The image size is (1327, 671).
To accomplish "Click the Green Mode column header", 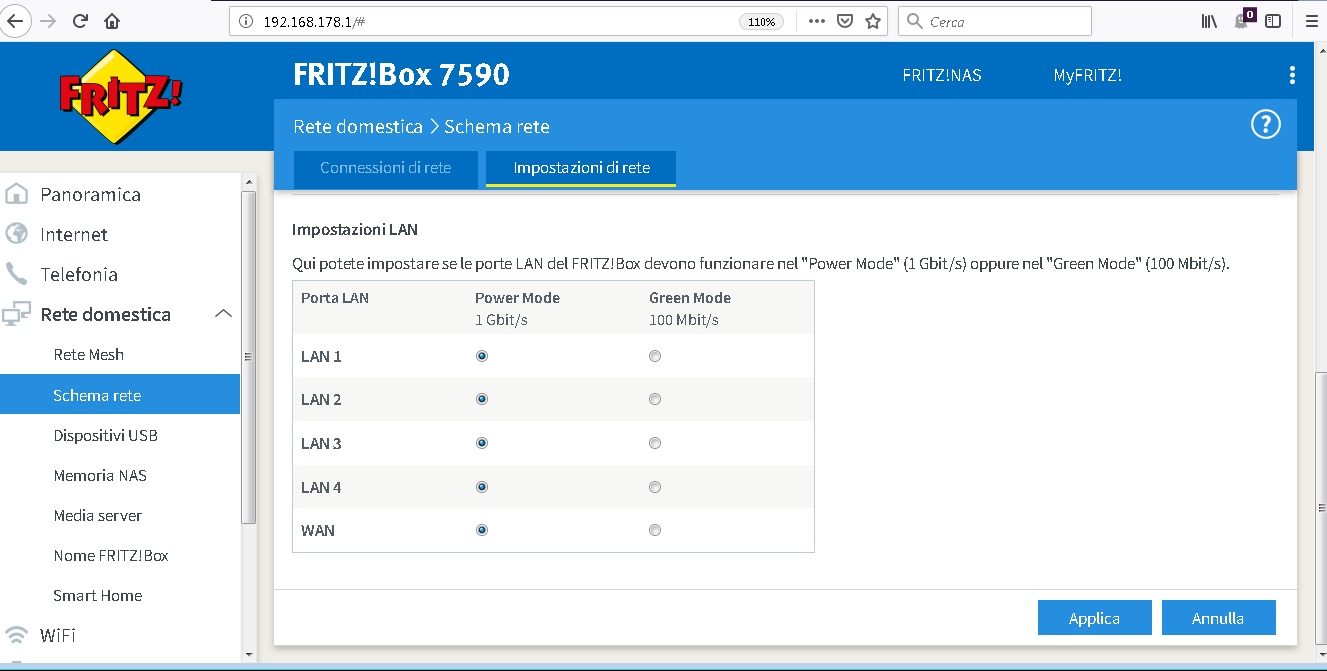I will (x=690, y=298).
